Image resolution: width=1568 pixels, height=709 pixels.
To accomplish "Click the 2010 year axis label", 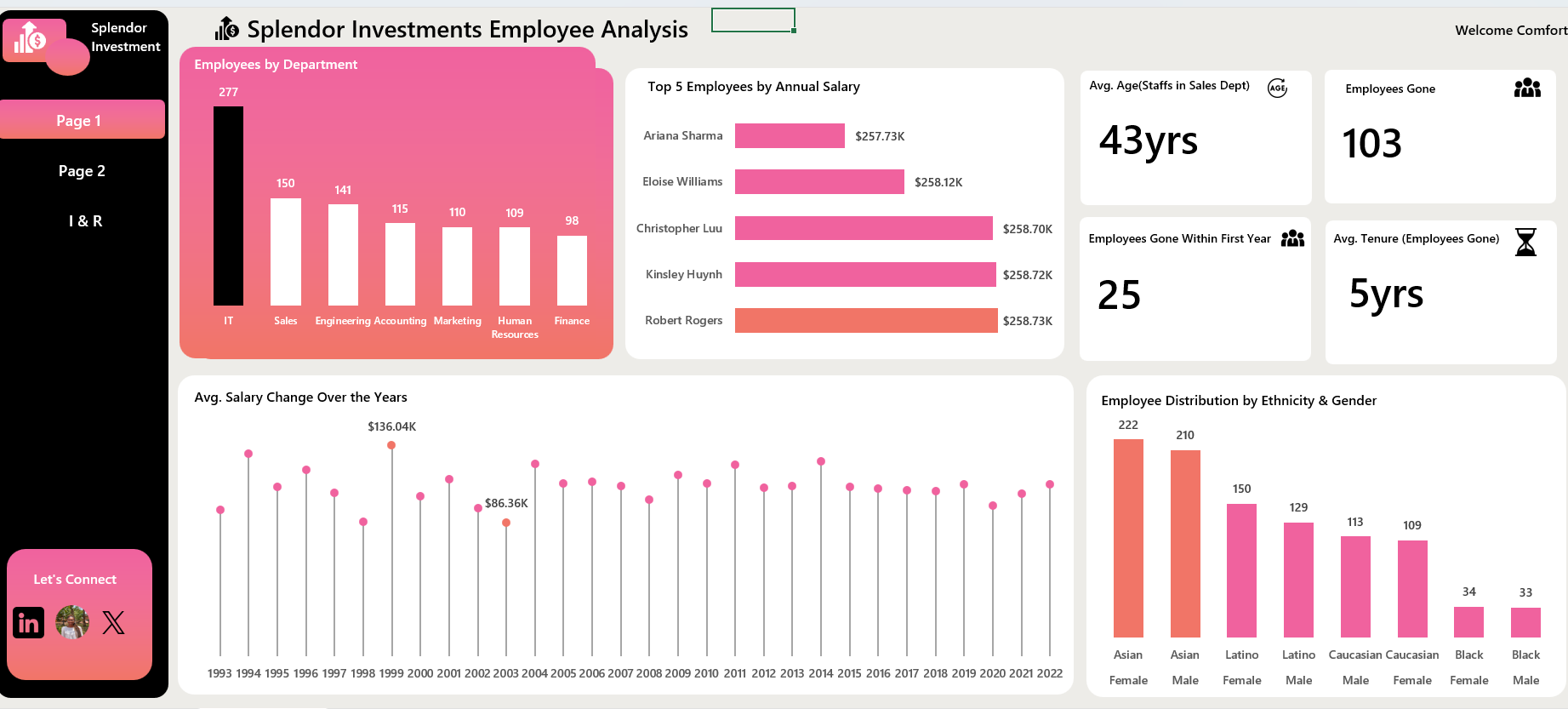I will pyautogui.click(x=706, y=673).
